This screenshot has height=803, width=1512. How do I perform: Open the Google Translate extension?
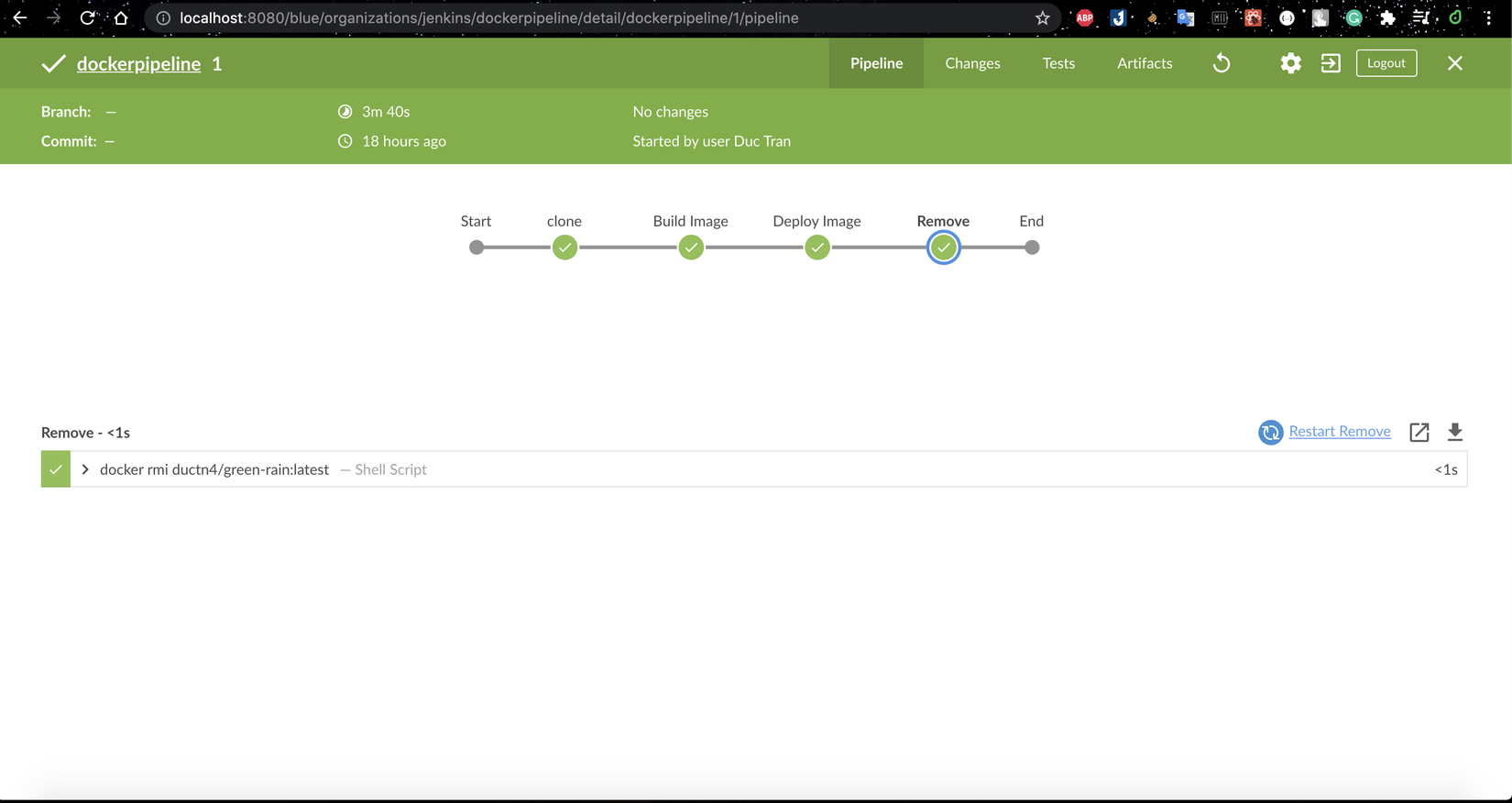tap(1186, 17)
